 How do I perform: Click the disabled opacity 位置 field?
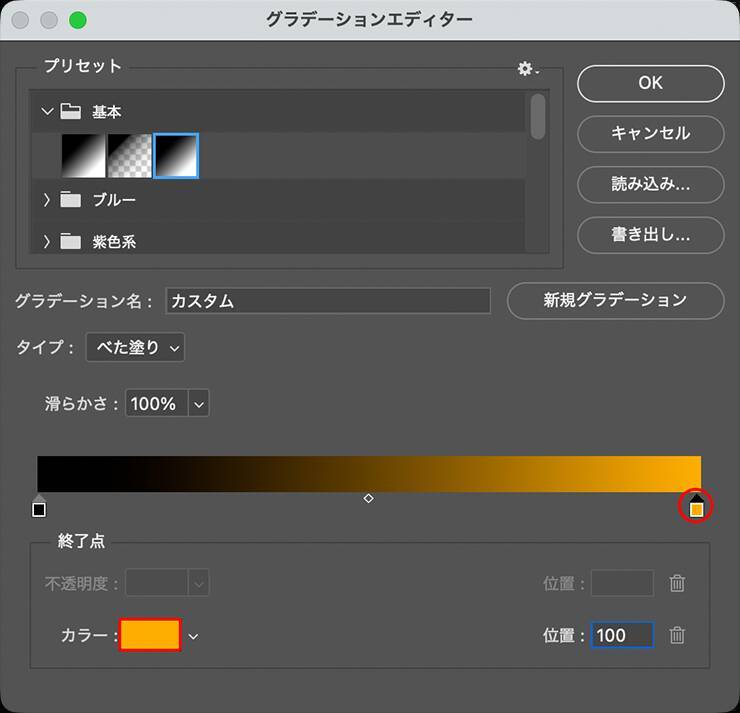click(x=622, y=583)
